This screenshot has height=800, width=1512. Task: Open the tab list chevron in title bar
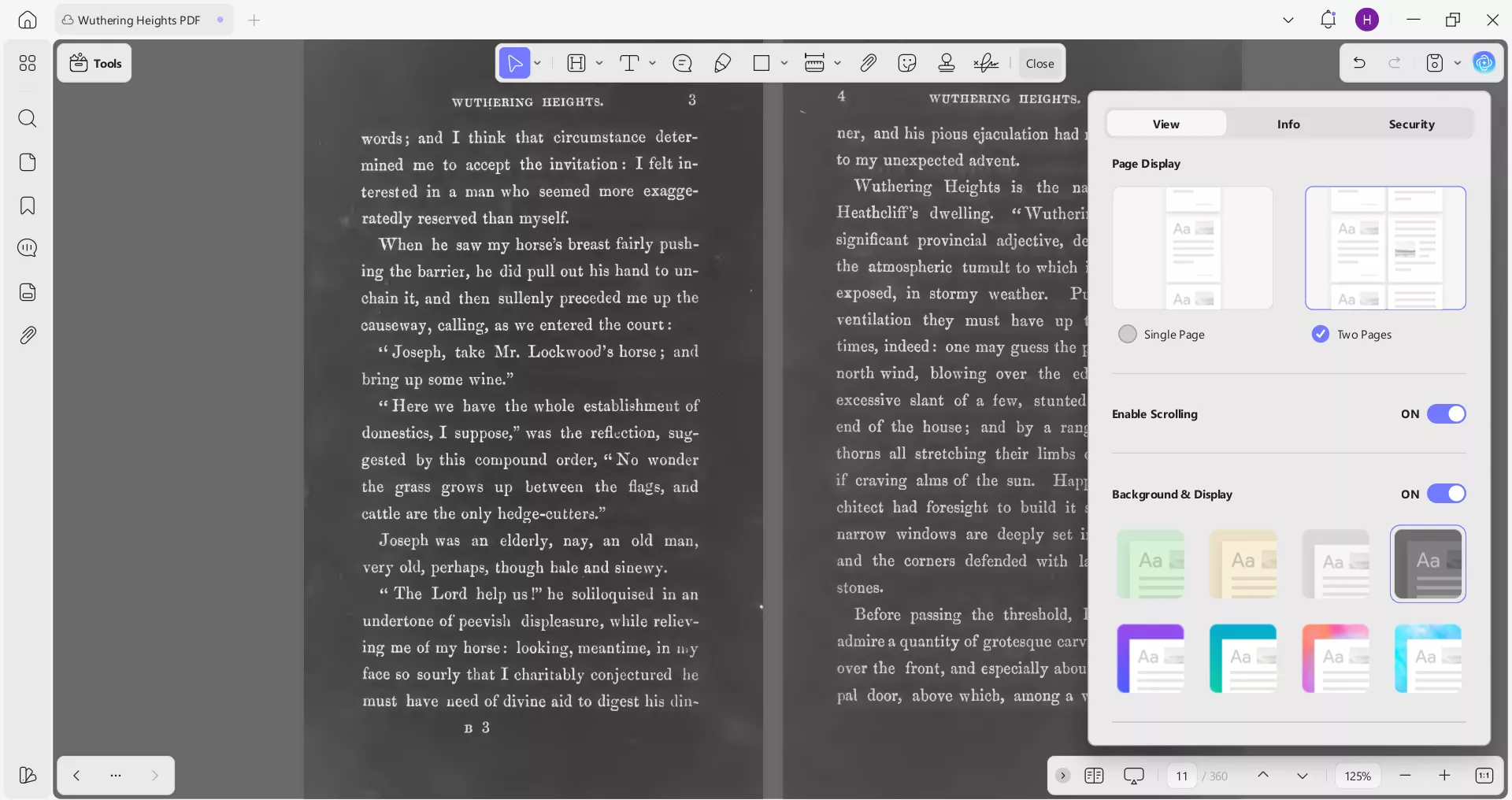pos(1288,20)
